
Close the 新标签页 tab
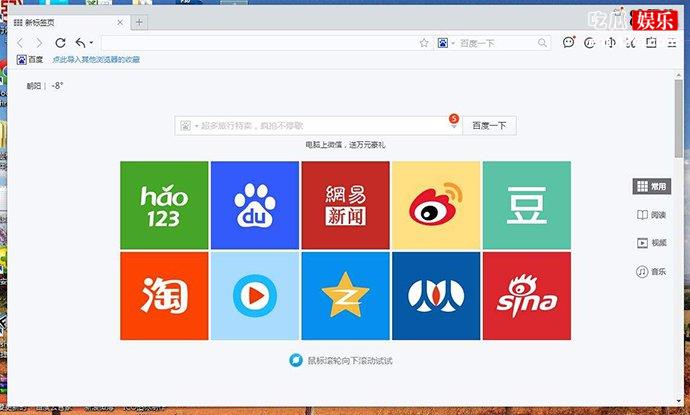[120, 22]
